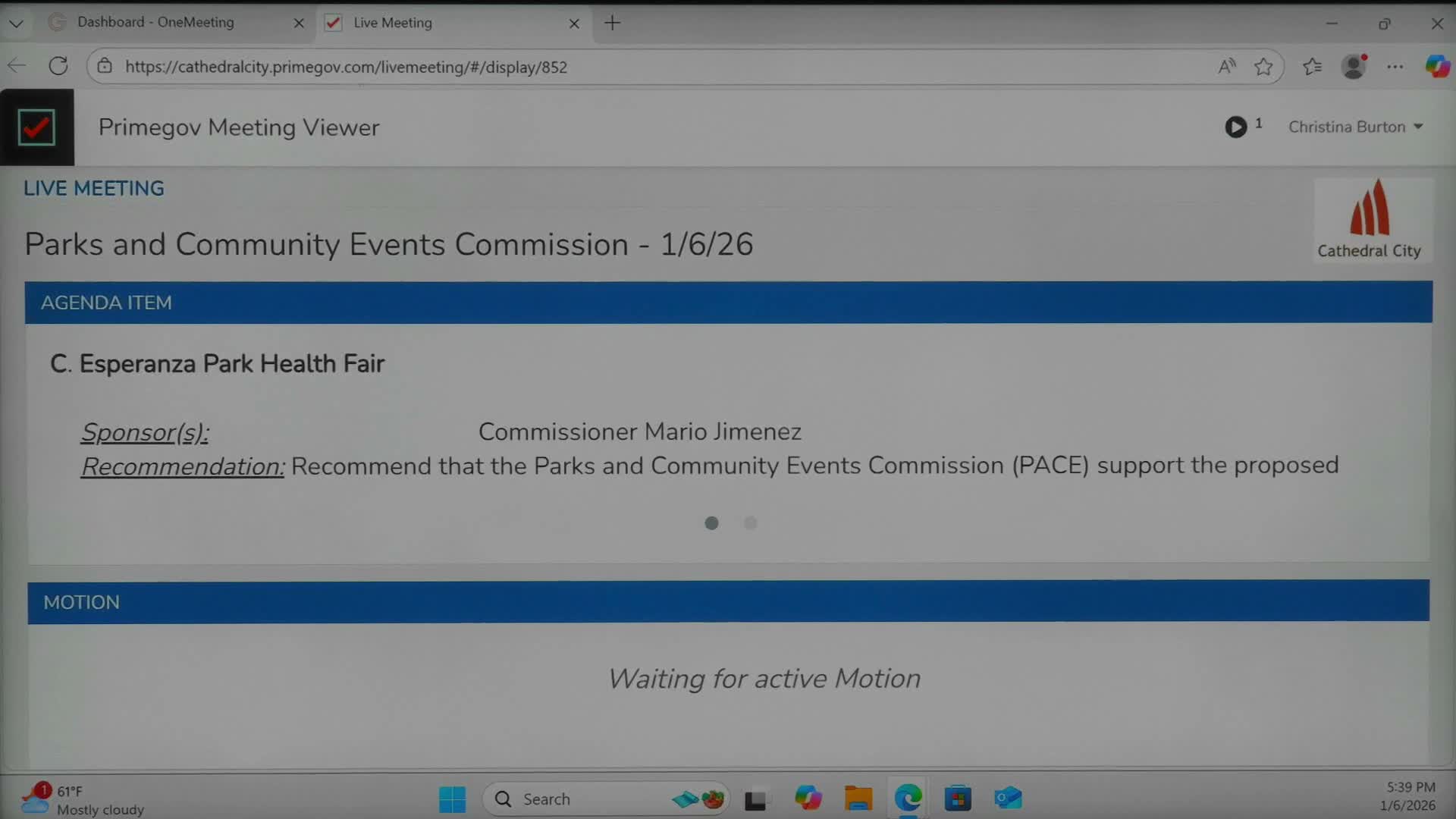
Task: Open the Primegov Meeting Viewer checkmark logo
Action: point(36,127)
